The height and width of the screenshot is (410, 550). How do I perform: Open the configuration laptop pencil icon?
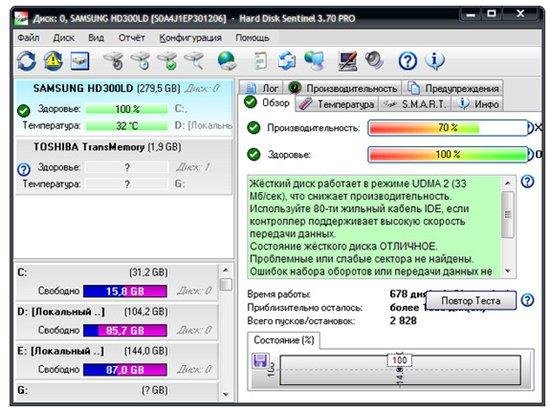click(x=347, y=61)
